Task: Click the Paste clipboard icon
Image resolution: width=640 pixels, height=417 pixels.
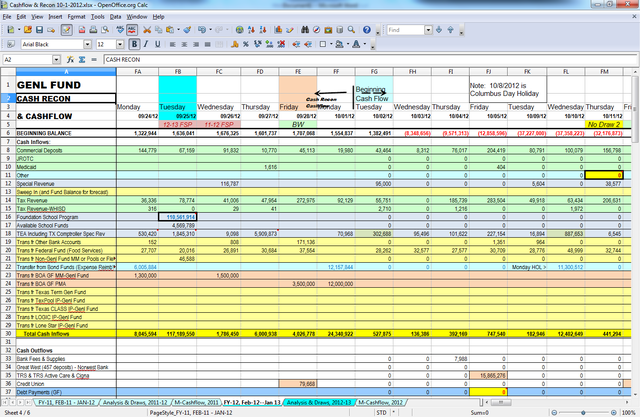Action: 170,30
